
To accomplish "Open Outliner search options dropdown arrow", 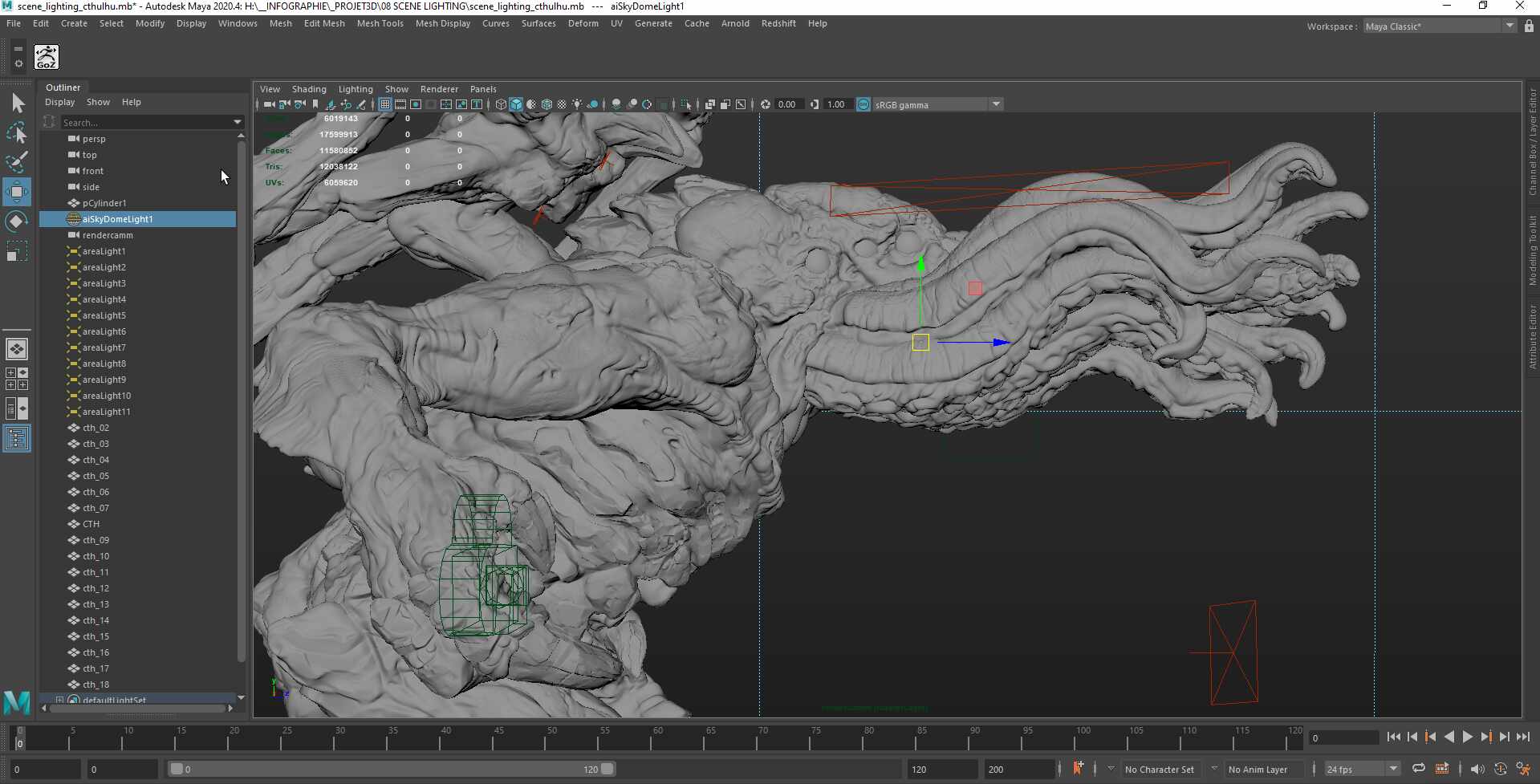I will pos(237,122).
